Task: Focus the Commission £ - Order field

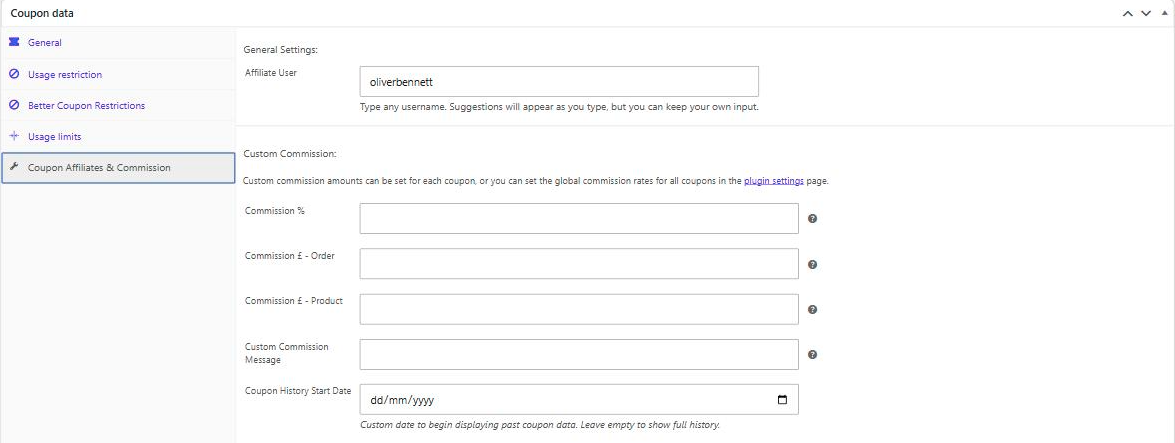Action: (x=579, y=264)
